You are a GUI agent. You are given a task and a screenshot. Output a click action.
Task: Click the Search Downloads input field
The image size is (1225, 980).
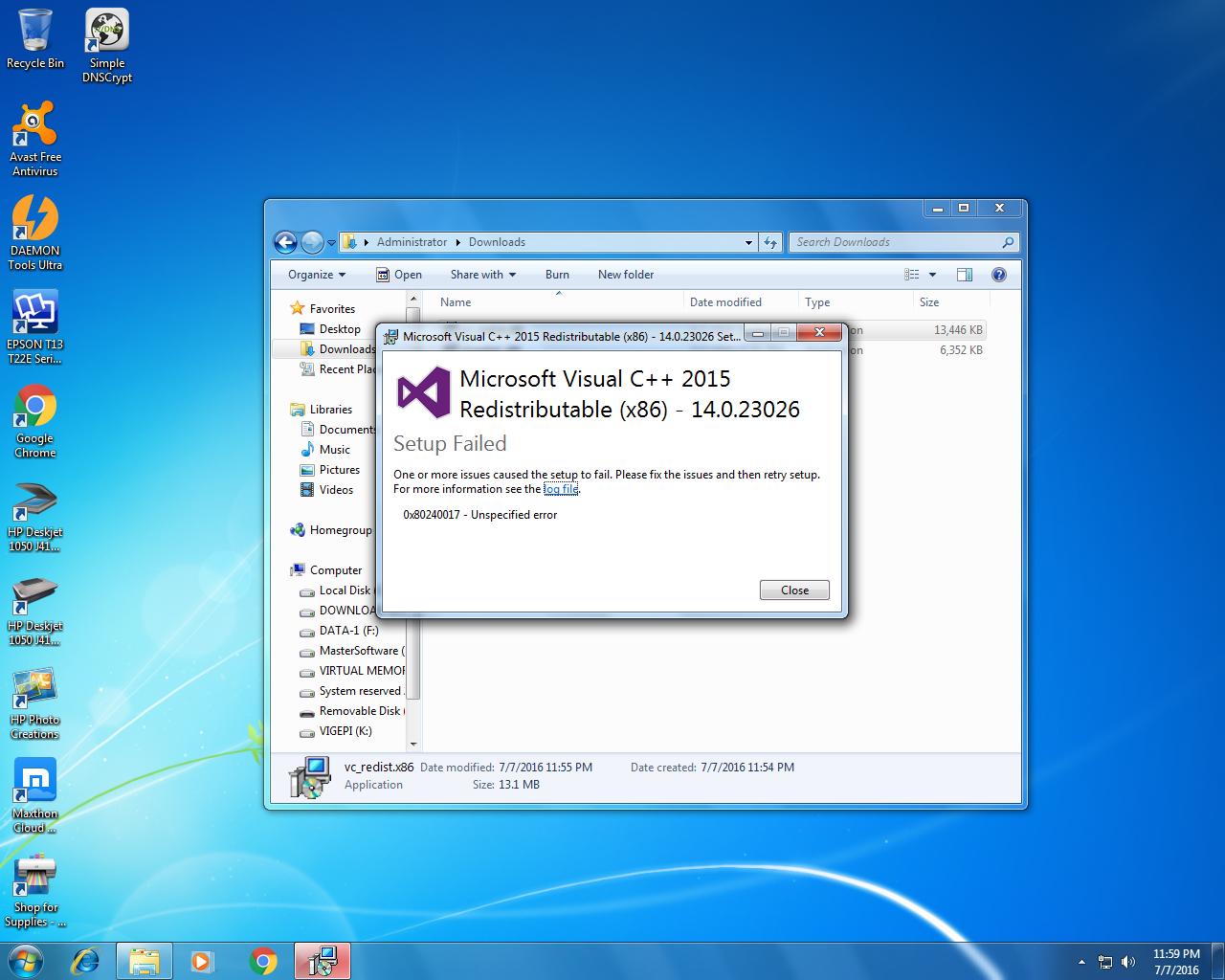pos(895,243)
